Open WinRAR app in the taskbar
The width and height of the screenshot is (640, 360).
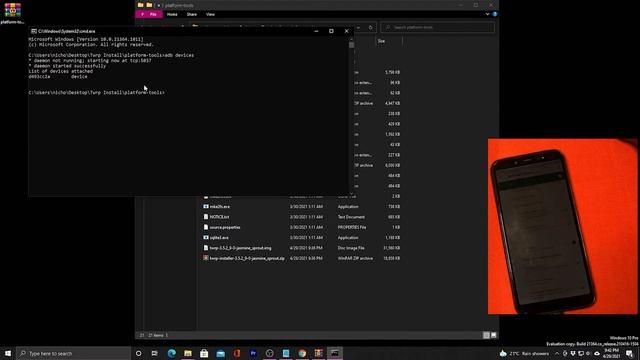click(x=318, y=353)
